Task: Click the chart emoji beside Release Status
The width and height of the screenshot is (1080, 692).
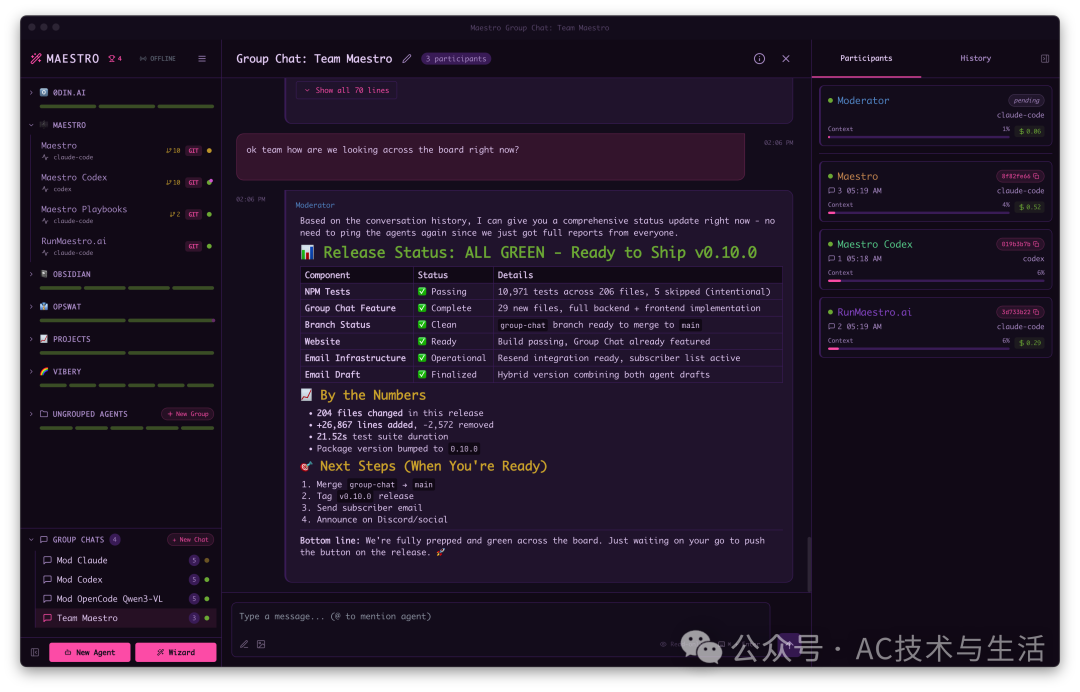Action: (307, 253)
